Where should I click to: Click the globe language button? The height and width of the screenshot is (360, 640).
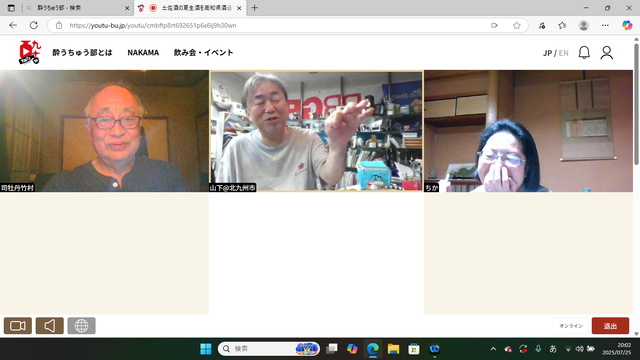81,326
